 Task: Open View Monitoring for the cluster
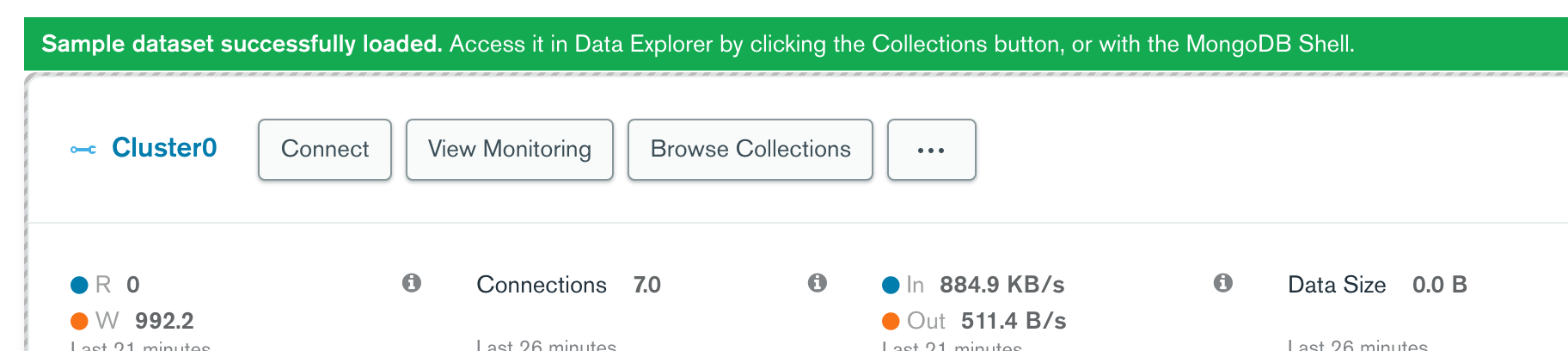point(510,150)
